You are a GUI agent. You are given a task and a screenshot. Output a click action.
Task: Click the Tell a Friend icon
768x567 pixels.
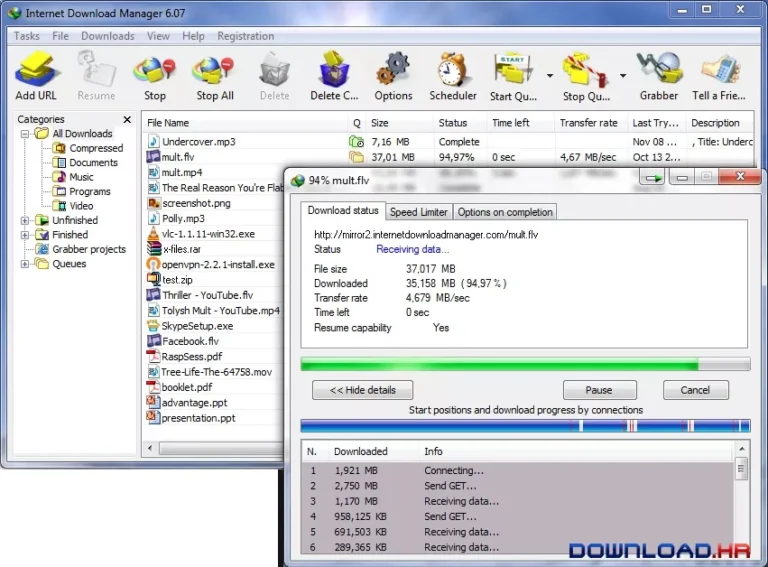tap(720, 71)
